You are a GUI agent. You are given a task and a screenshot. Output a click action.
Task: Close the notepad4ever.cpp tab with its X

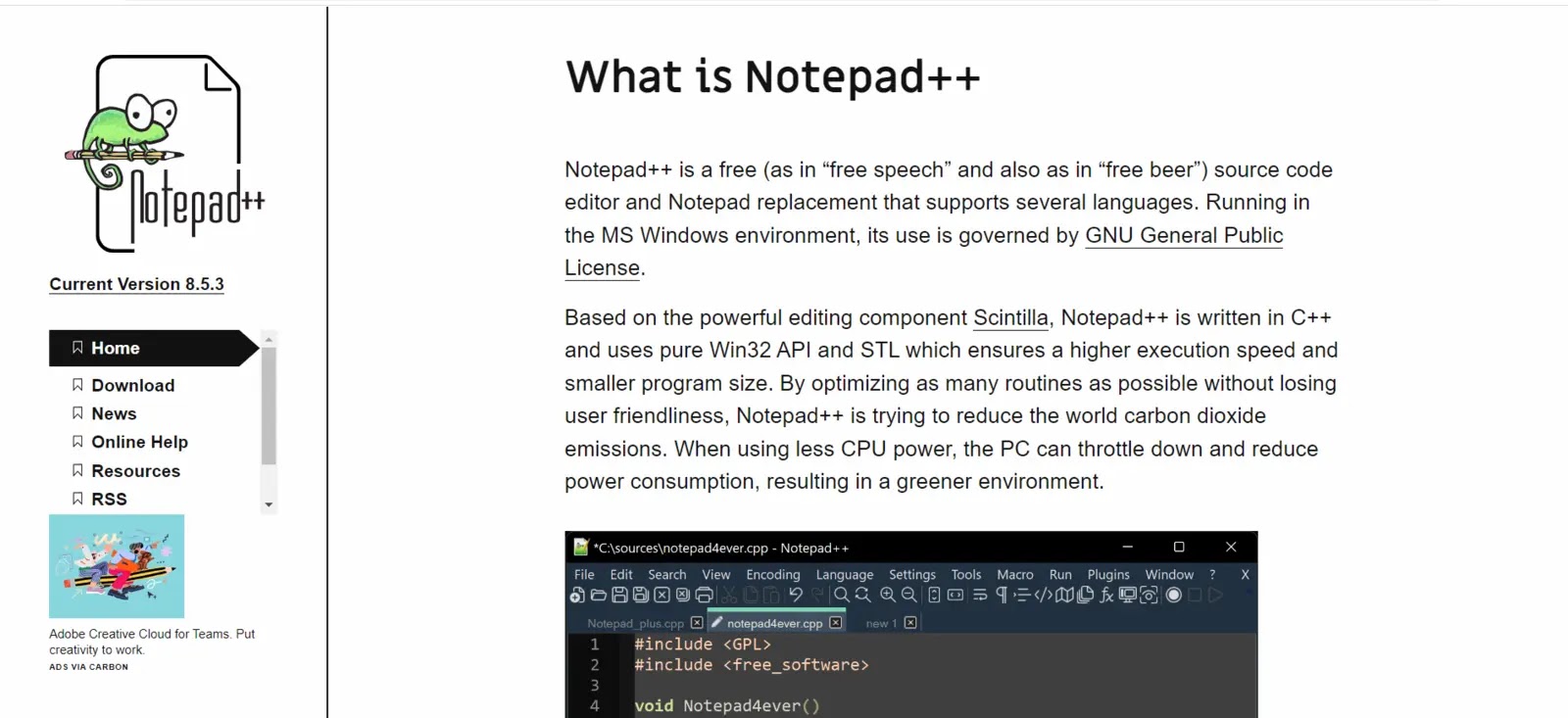836,623
